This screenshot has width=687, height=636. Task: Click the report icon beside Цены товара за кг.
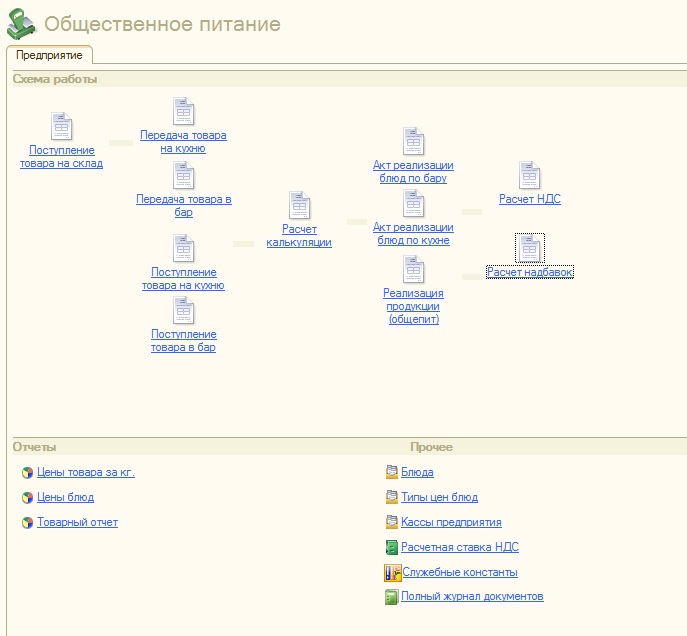(27, 473)
